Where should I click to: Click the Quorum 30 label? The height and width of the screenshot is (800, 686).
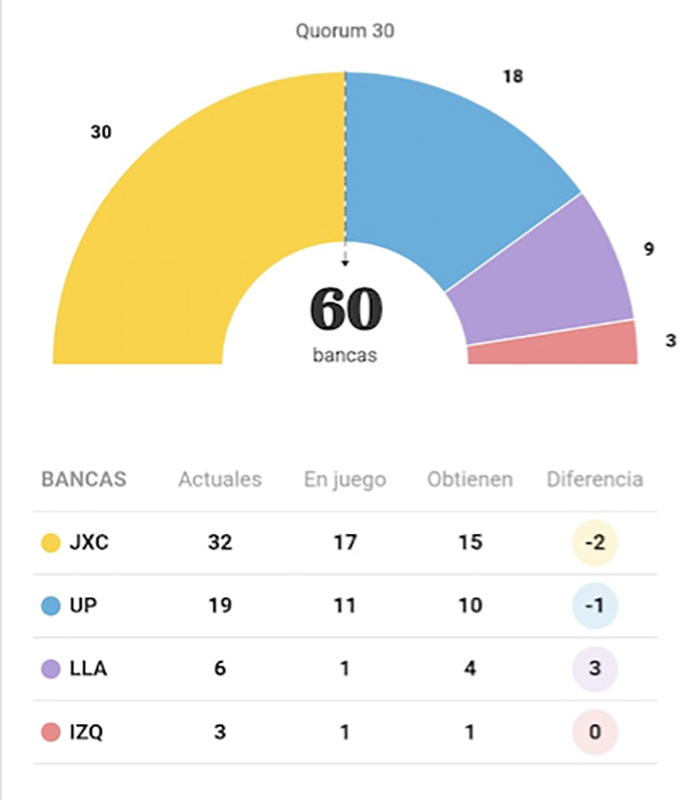(345, 31)
